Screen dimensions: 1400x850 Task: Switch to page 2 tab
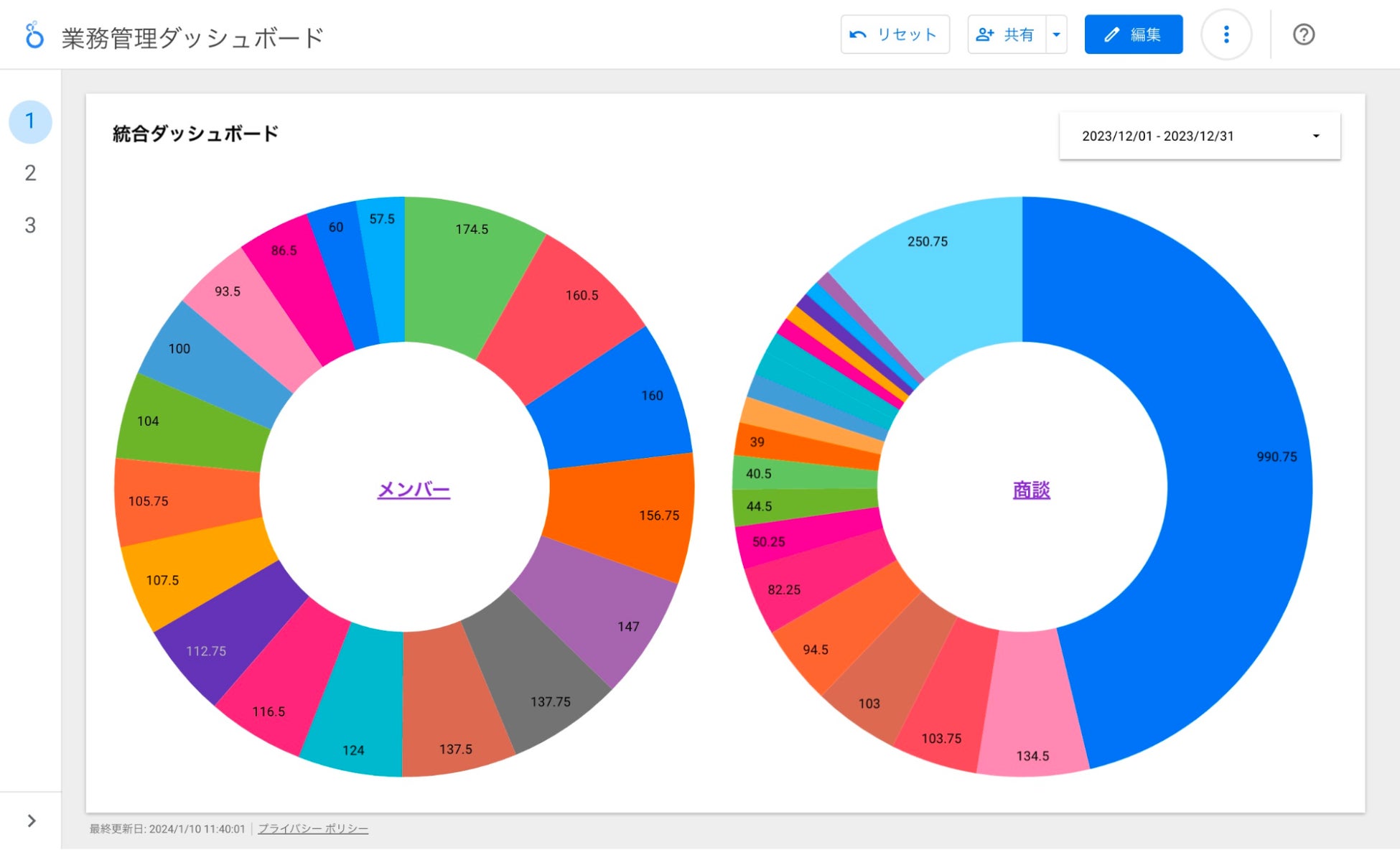click(x=30, y=173)
